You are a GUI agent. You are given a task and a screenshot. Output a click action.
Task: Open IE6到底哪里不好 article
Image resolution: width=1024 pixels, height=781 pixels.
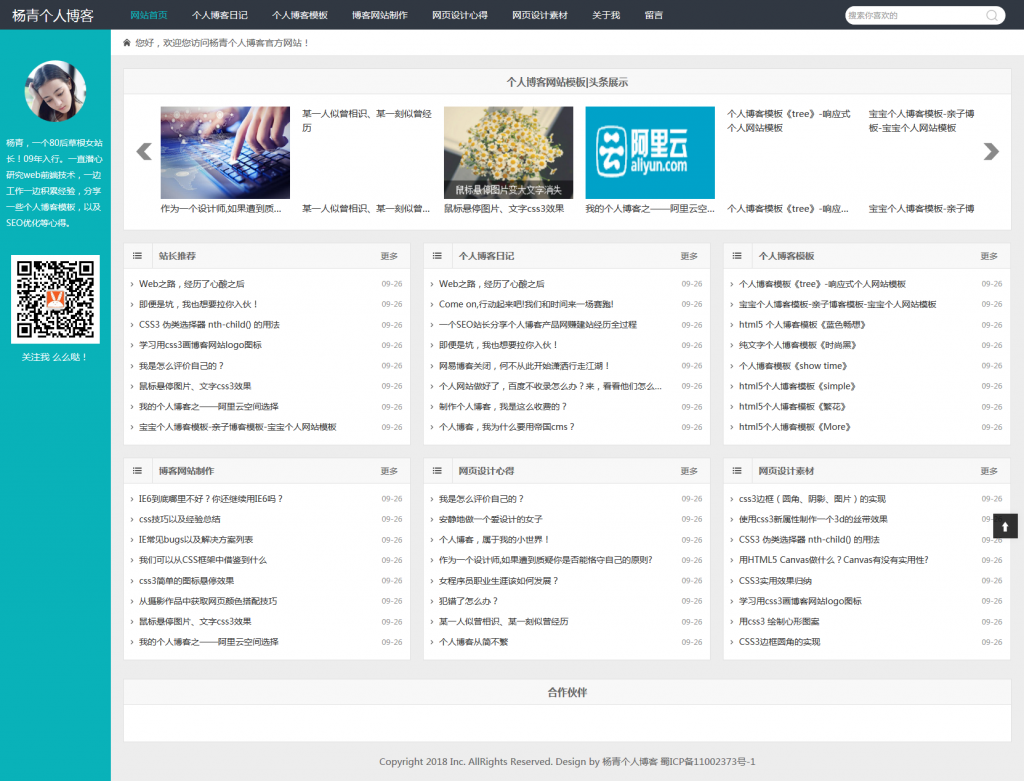click(x=211, y=499)
